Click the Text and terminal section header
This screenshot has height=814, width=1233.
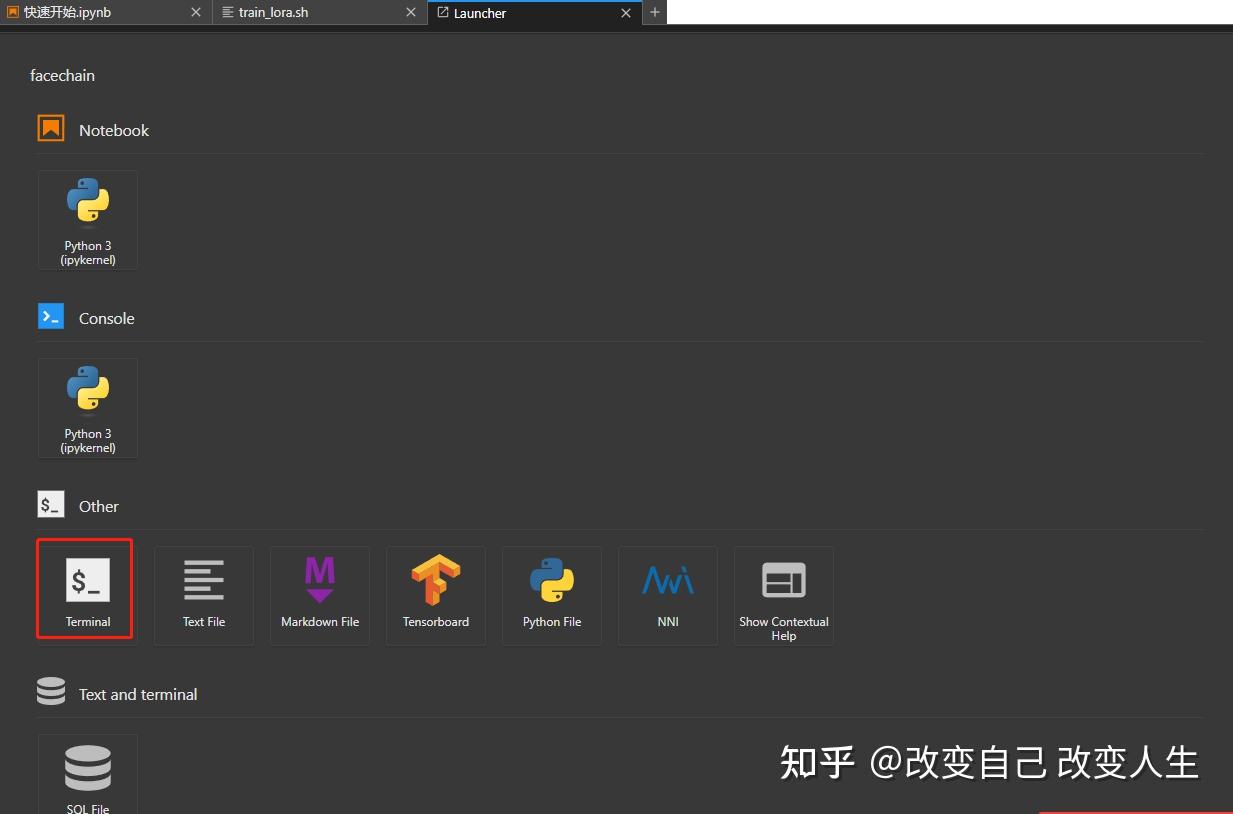coord(138,692)
